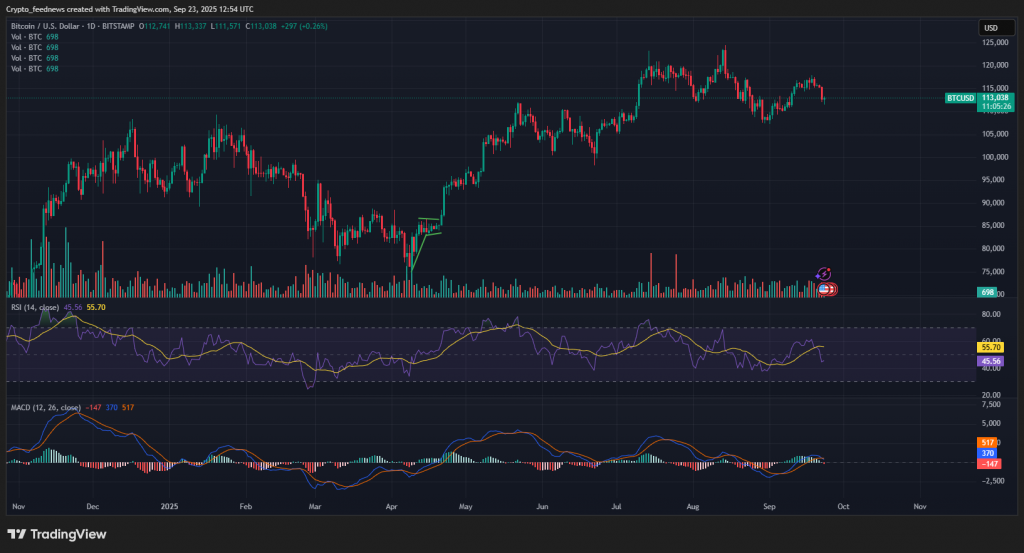Click the yellow 55.70 RSI axis label

pos(992,346)
